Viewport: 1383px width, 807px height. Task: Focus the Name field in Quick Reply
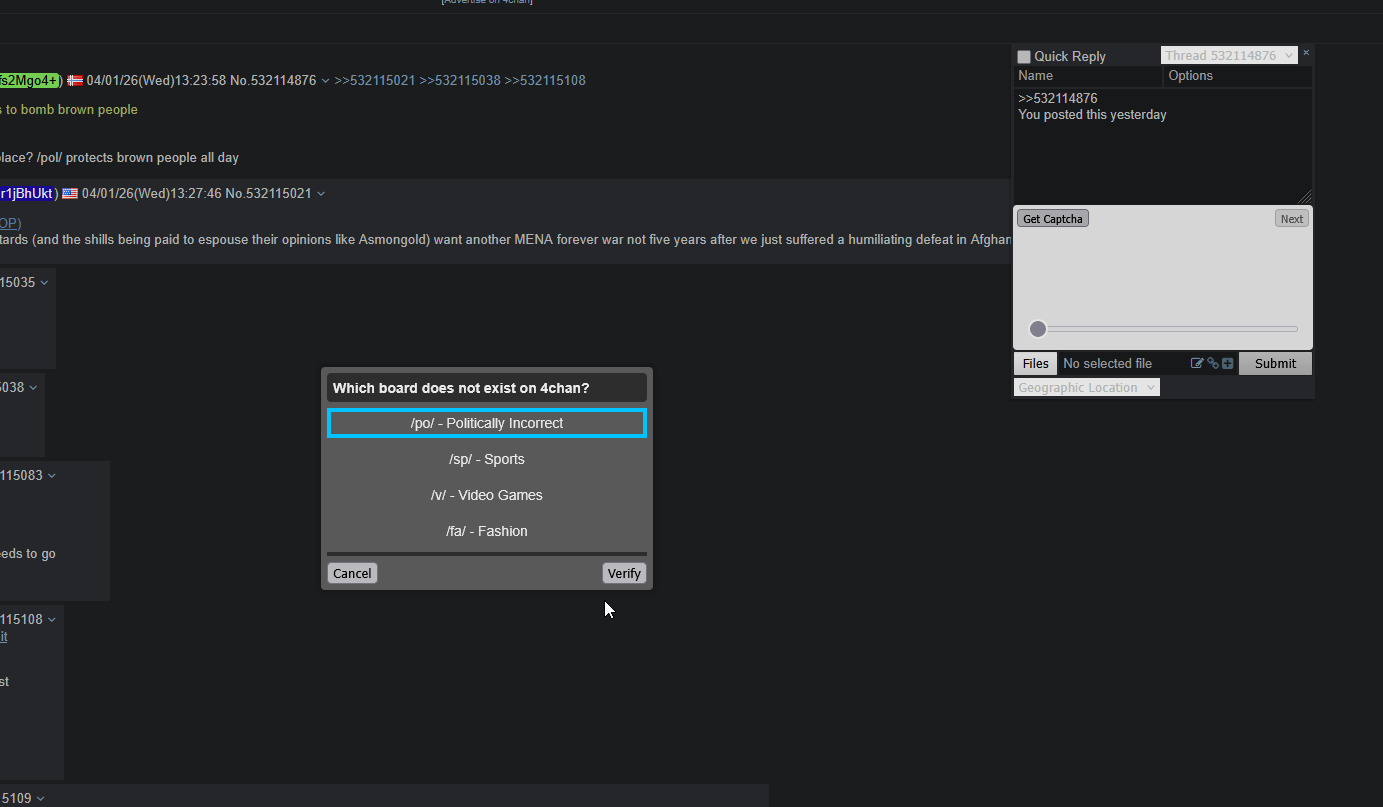click(1088, 76)
